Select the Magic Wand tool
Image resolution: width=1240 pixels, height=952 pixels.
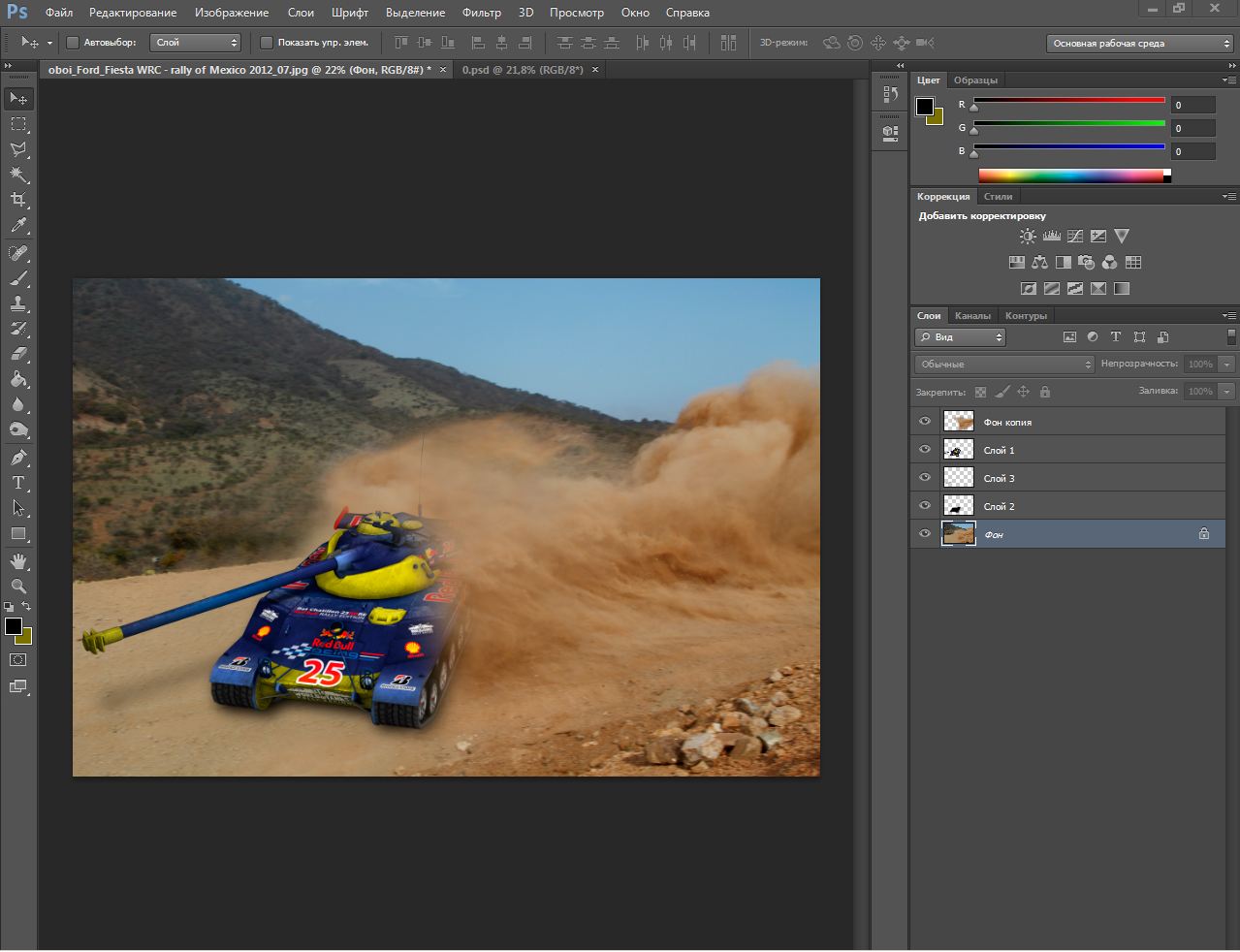tap(18, 175)
